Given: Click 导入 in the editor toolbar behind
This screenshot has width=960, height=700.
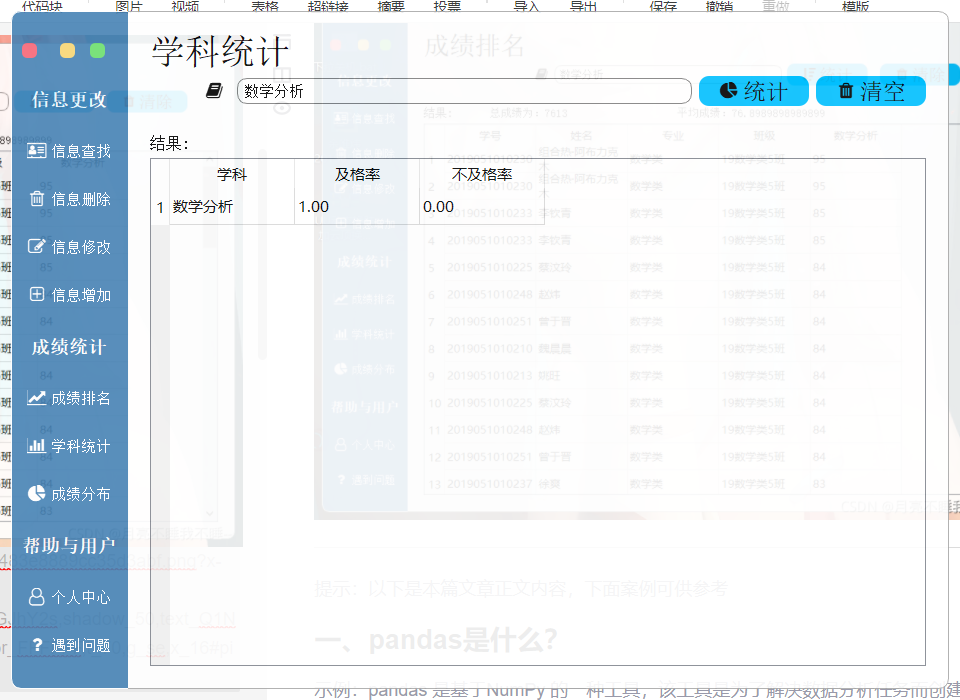Looking at the screenshot, I should [527, 6].
